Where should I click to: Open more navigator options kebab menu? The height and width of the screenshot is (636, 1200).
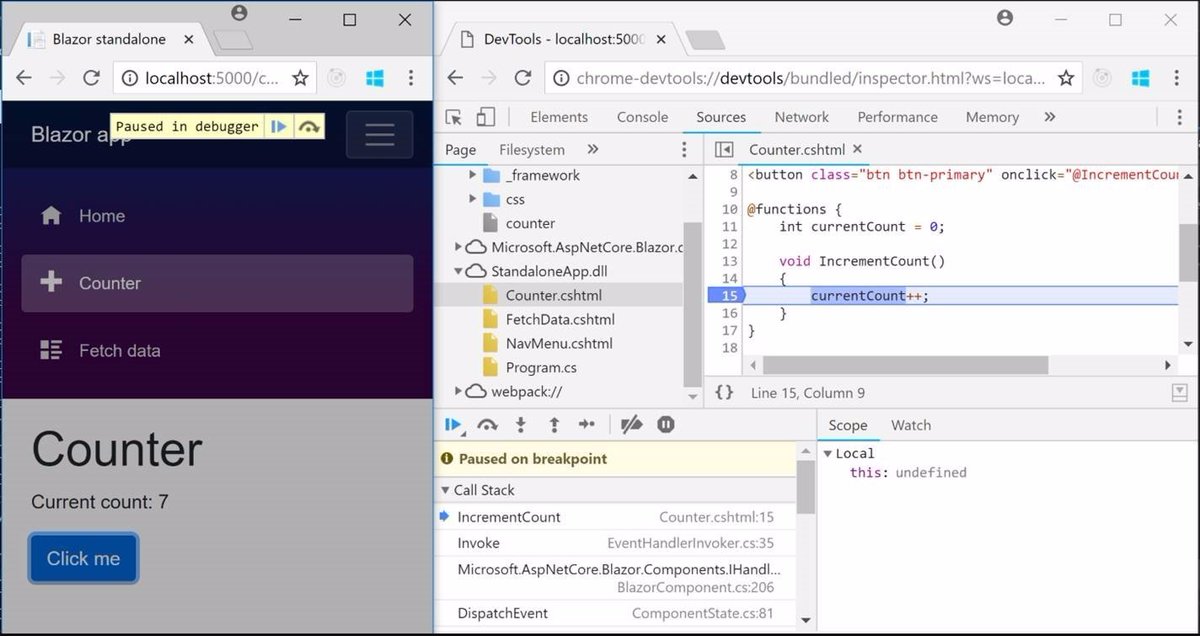coord(684,150)
